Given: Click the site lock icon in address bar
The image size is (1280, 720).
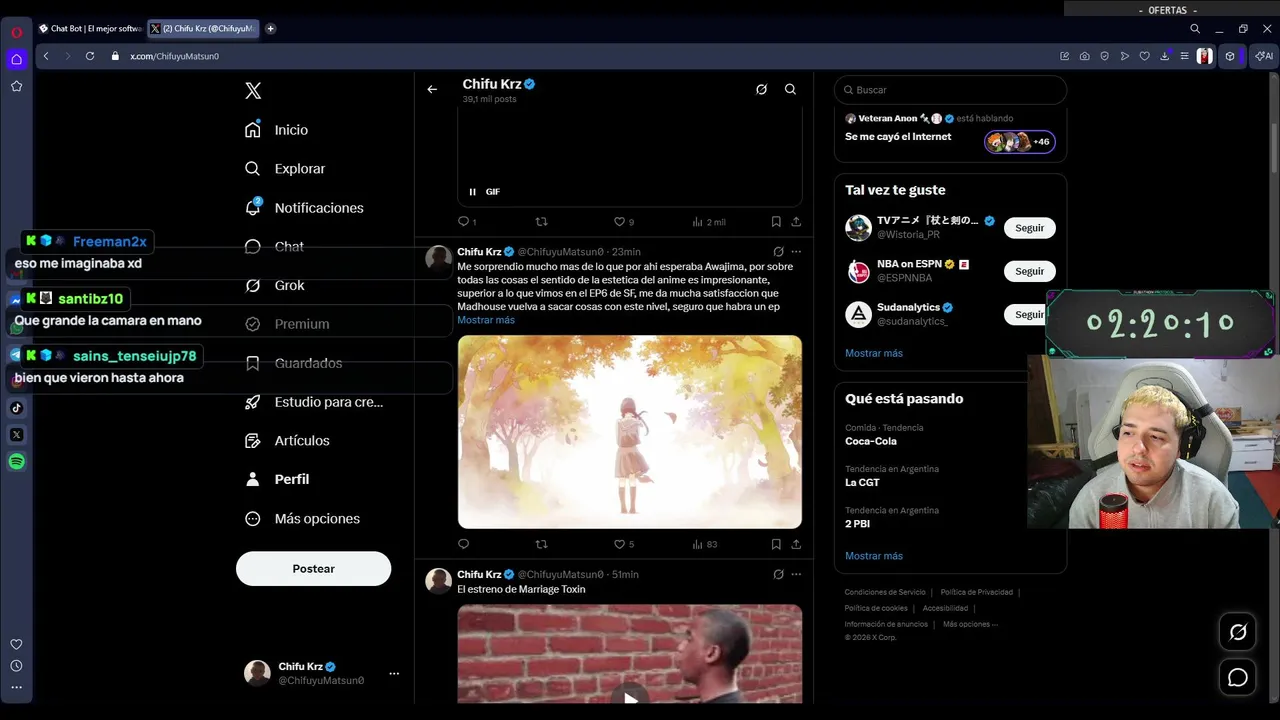Looking at the screenshot, I should pos(115,56).
